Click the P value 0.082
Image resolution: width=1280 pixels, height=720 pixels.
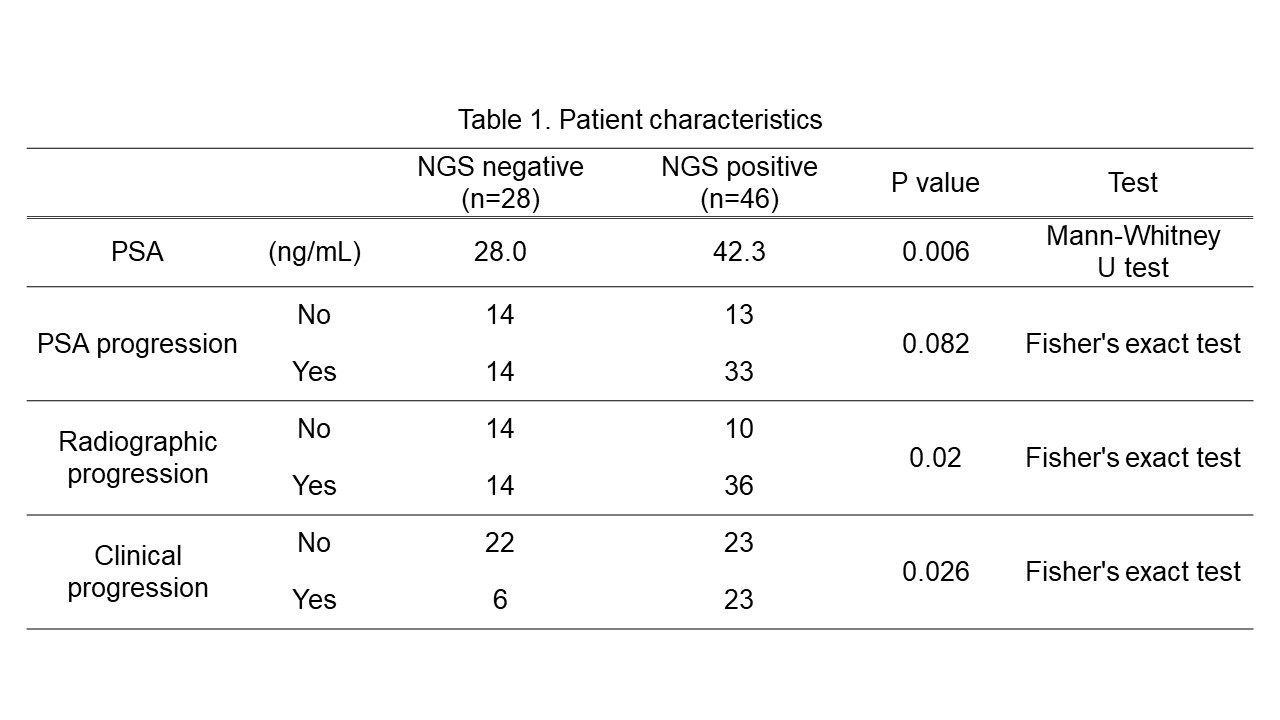pos(935,344)
